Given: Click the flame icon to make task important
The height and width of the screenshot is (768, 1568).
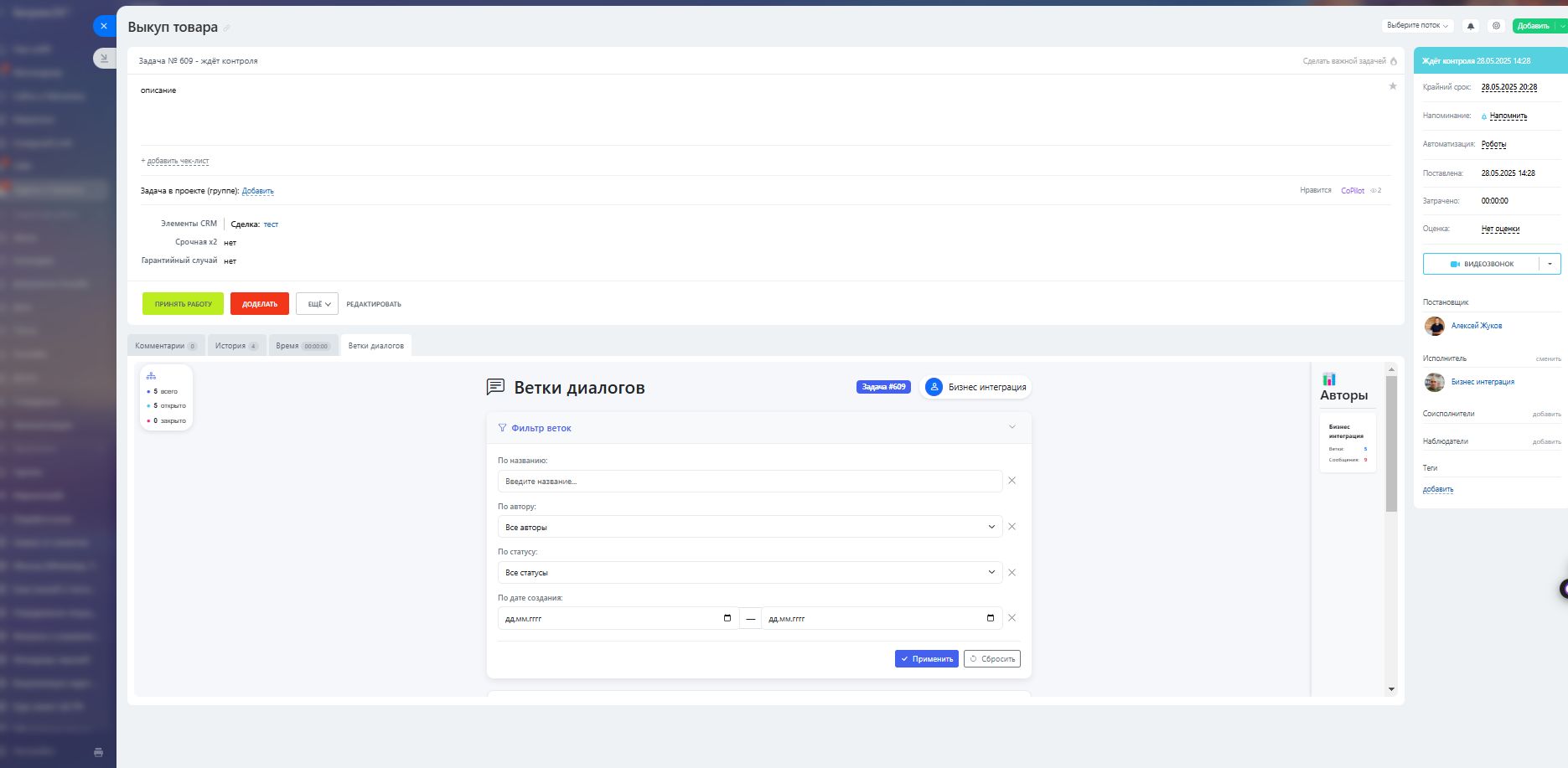Looking at the screenshot, I should point(1394,61).
